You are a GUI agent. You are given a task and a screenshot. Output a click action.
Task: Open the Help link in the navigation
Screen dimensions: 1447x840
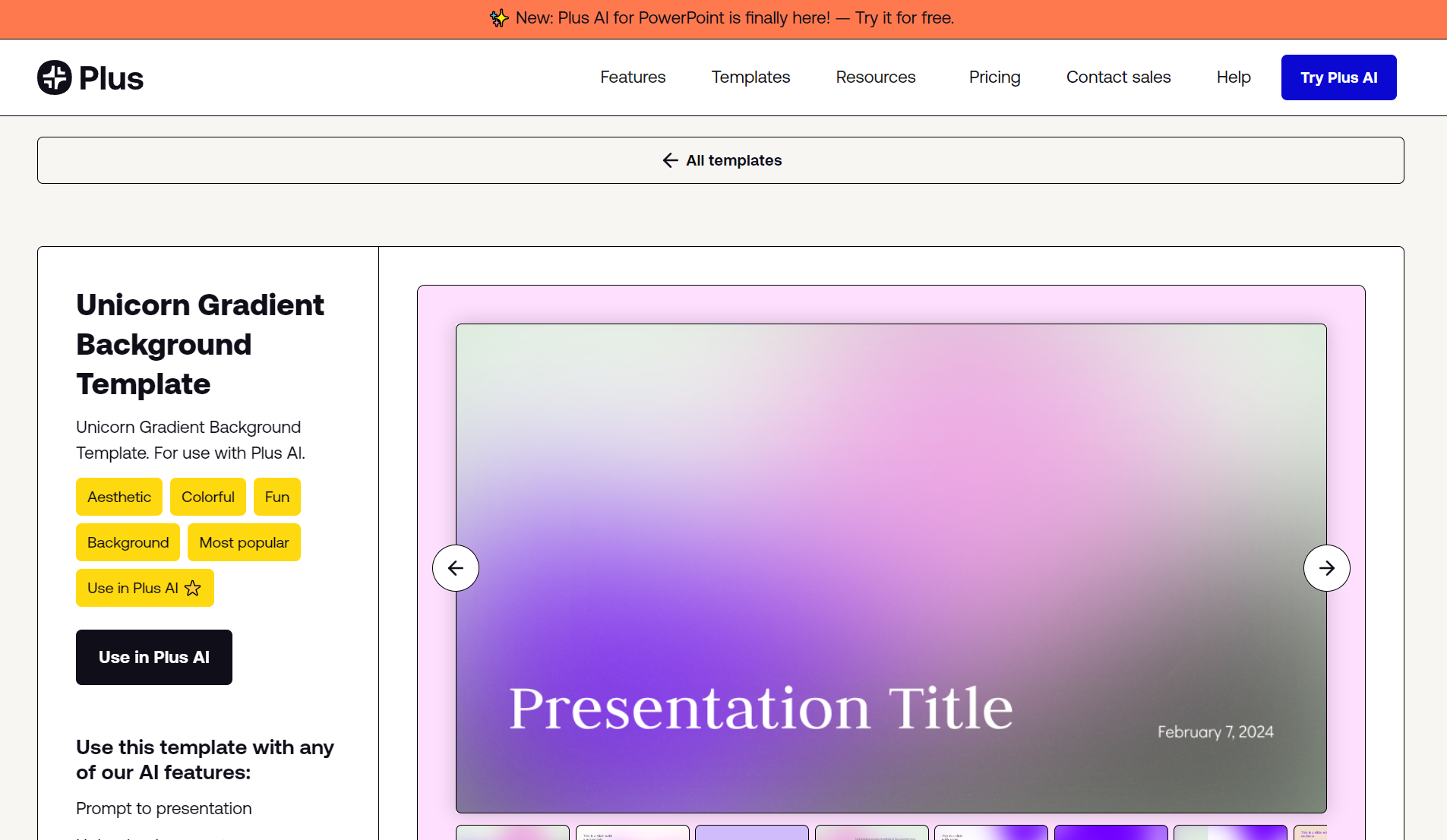point(1234,77)
